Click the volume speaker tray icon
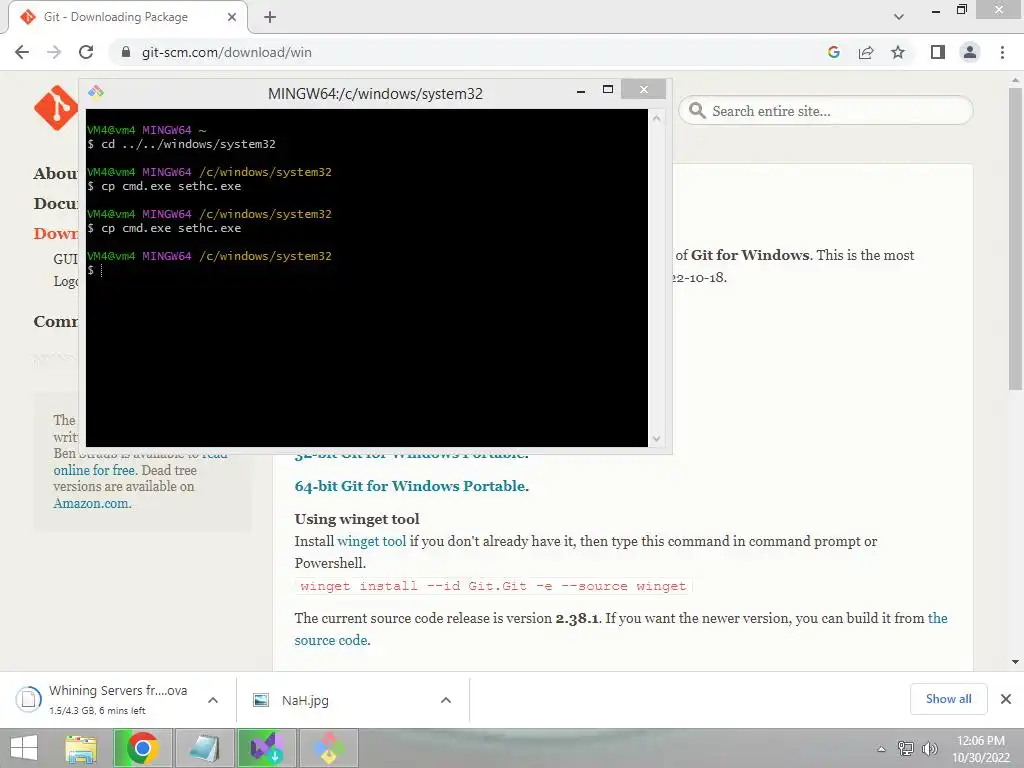1024x768 pixels. pyautogui.click(x=929, y=749)
